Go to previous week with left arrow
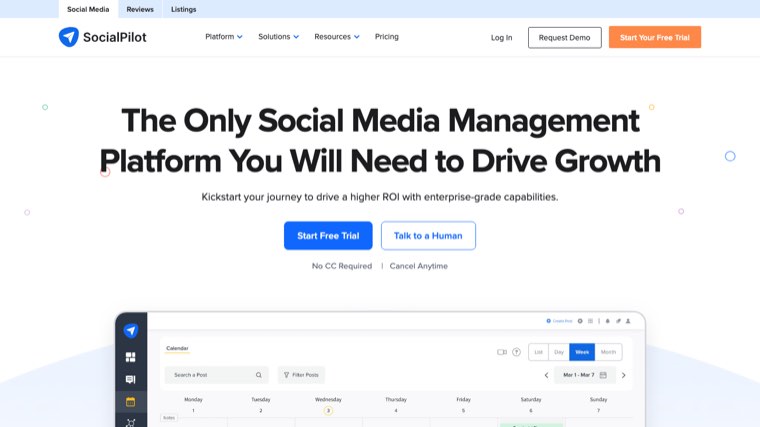 (546, 375)
